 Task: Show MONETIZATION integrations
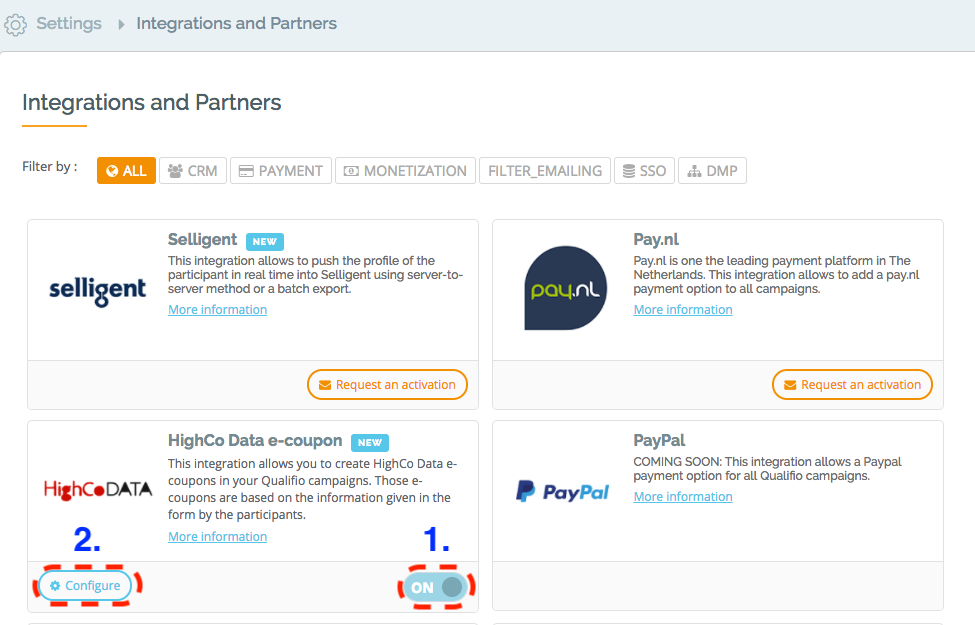pyautogui.click(x=405, y=171)
